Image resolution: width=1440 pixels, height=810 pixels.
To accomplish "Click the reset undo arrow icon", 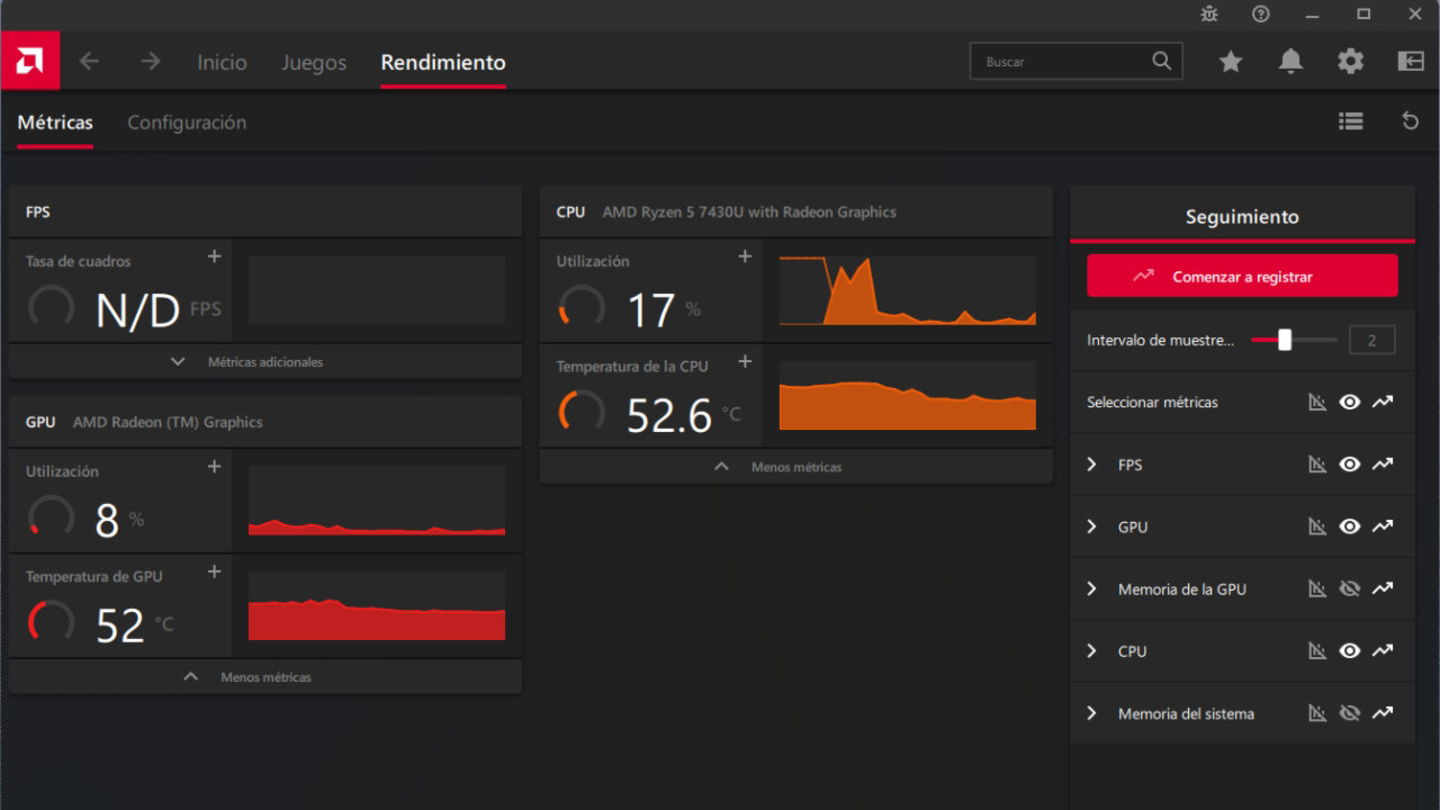I will tap(1410, 121).
